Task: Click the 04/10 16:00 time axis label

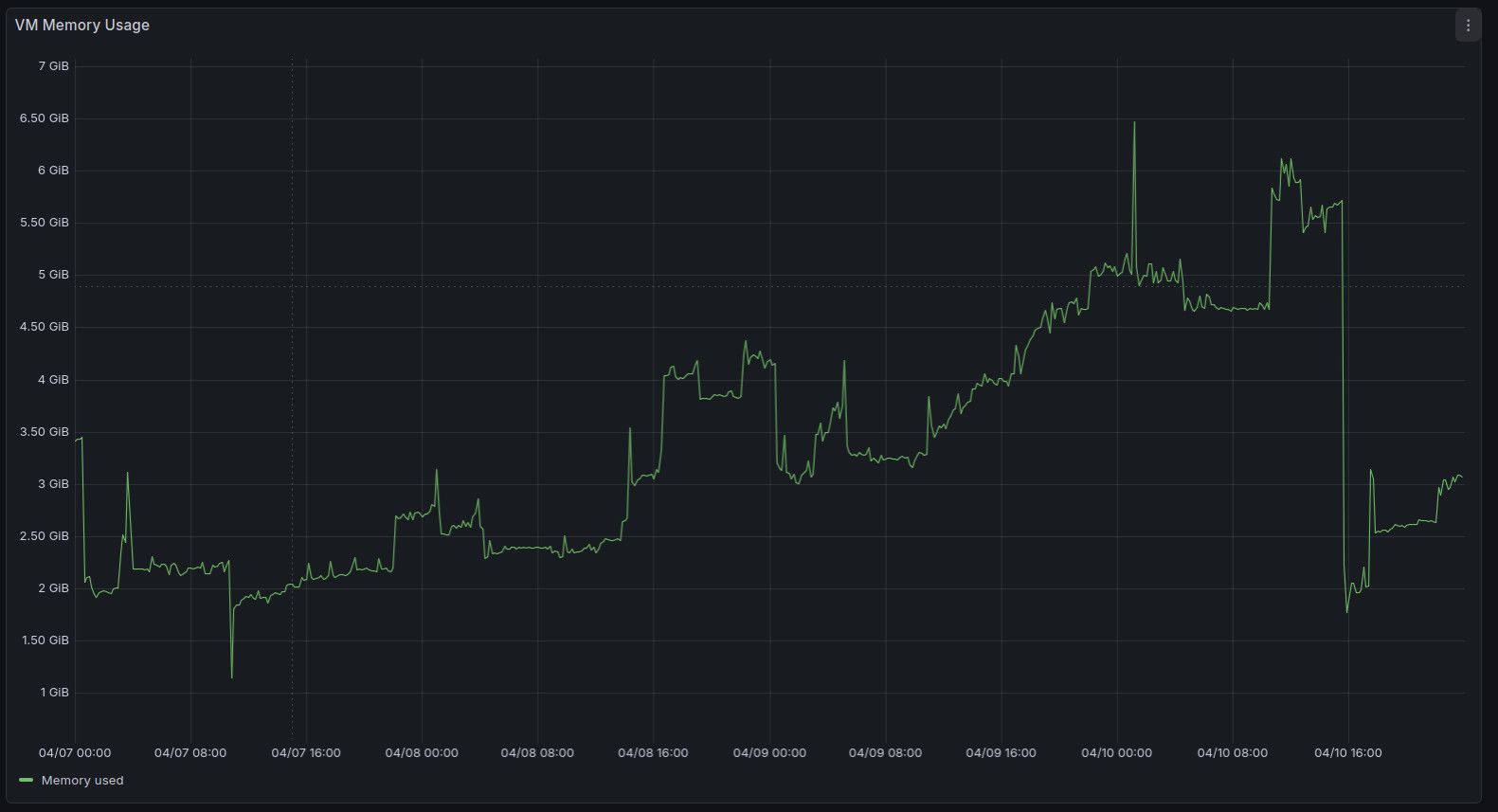Action: (x=1347, y=753)
